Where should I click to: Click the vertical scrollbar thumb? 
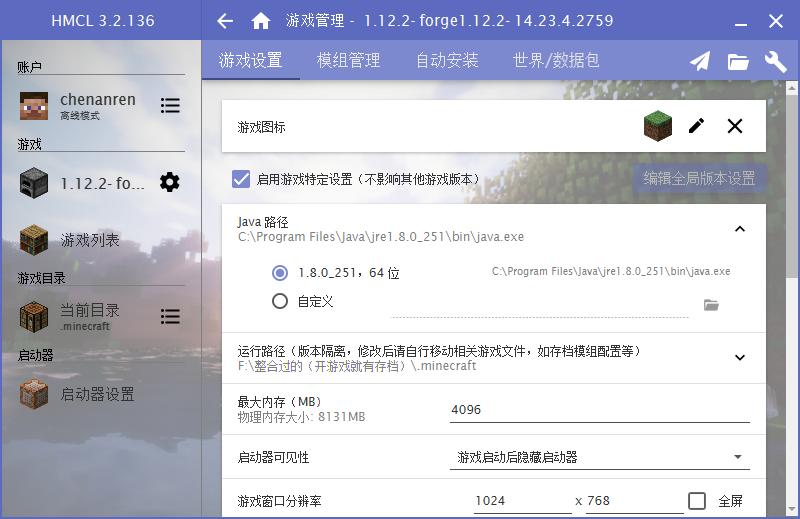point(792,187)
